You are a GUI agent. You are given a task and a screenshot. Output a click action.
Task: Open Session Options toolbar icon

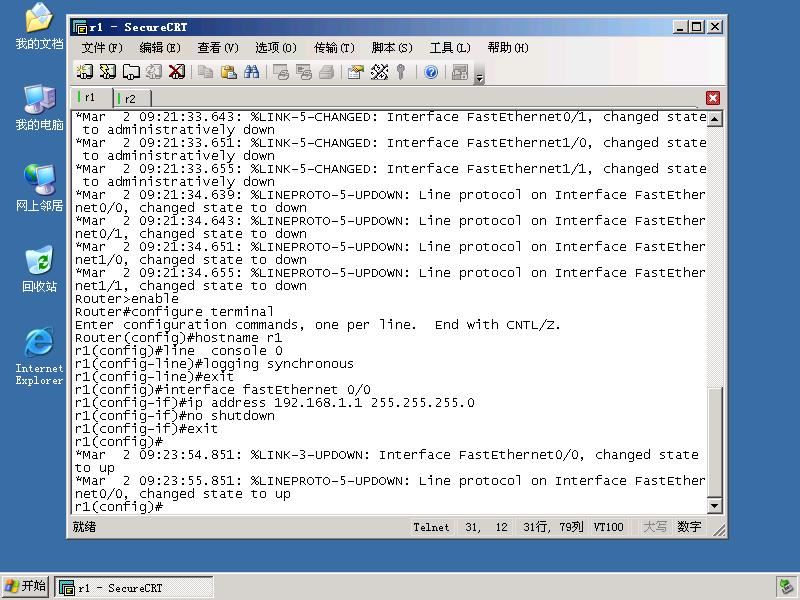tap(356, 72)
